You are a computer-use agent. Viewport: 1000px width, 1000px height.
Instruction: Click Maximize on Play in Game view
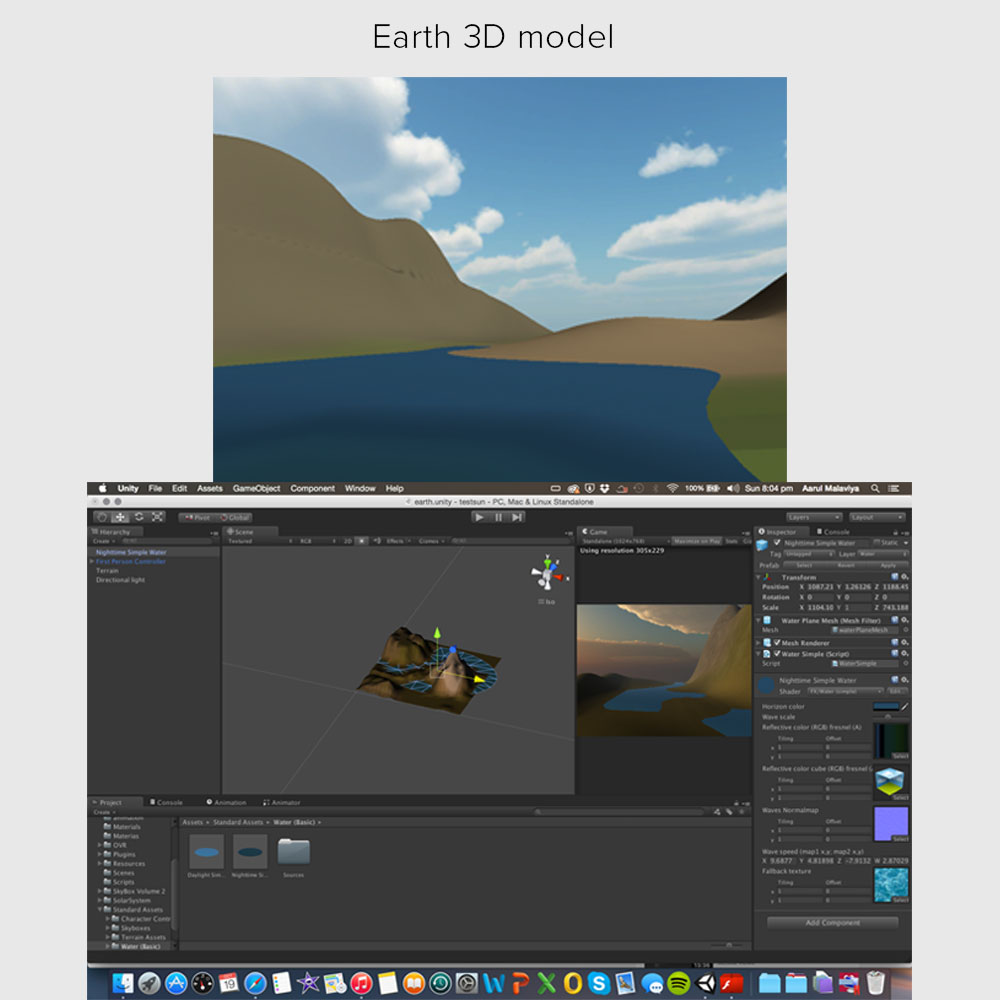pos(696,541)
